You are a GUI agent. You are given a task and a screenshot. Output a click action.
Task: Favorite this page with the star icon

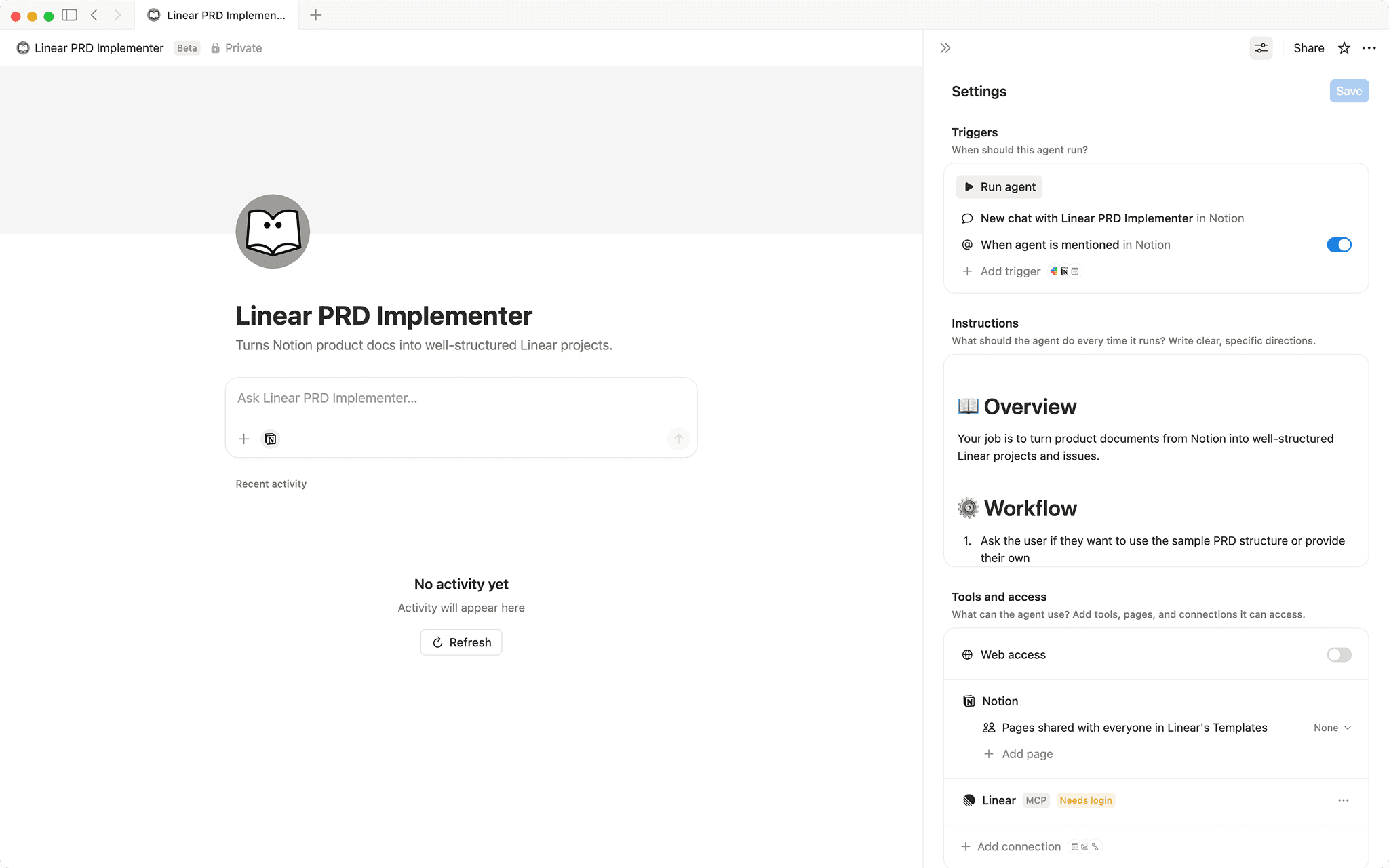tap(1344, 47)
